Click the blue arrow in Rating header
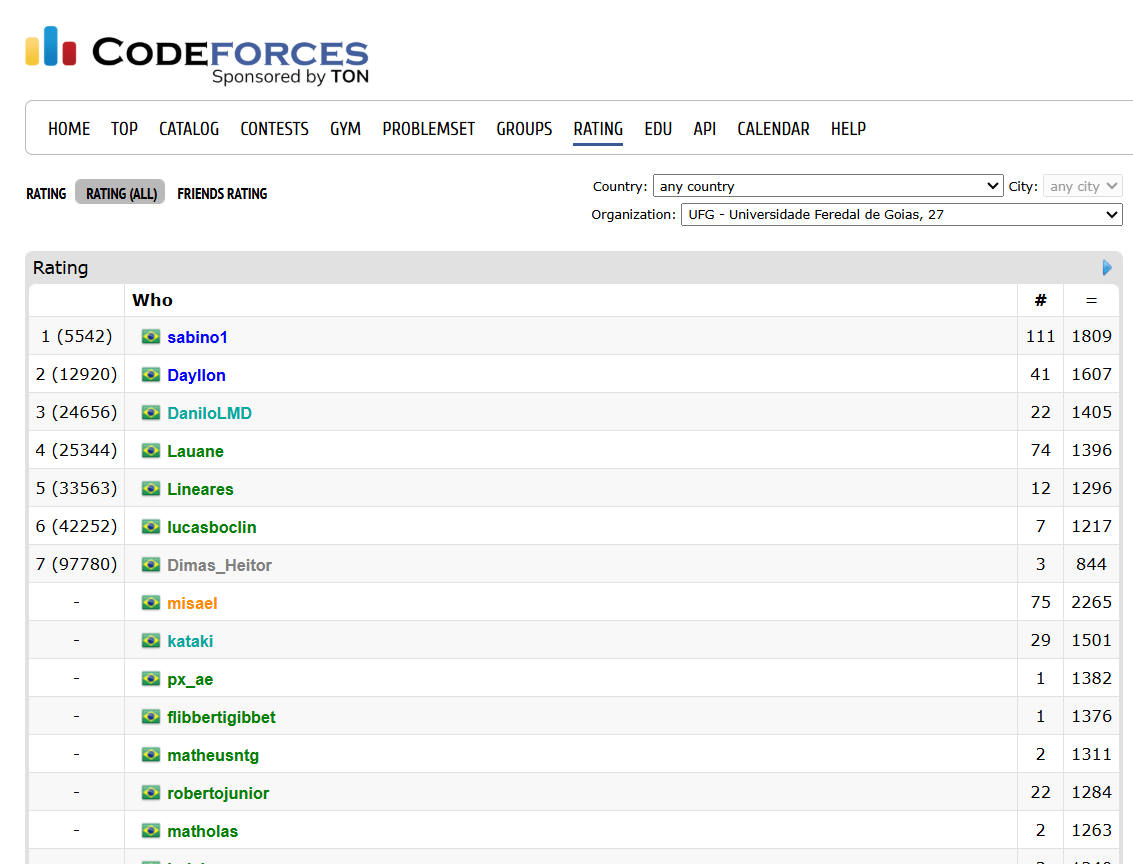The width and height of the screenshot is (1133, 864). 1107,268
